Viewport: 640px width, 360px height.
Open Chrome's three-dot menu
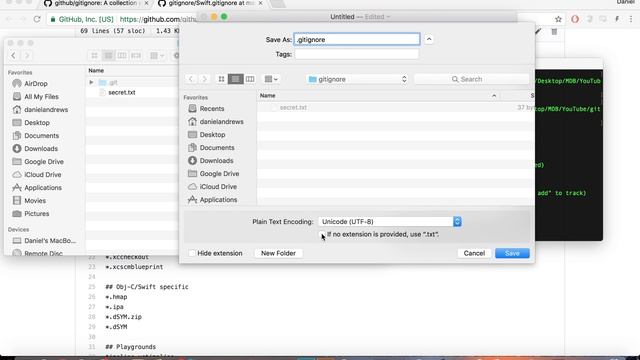pos(631,19)
